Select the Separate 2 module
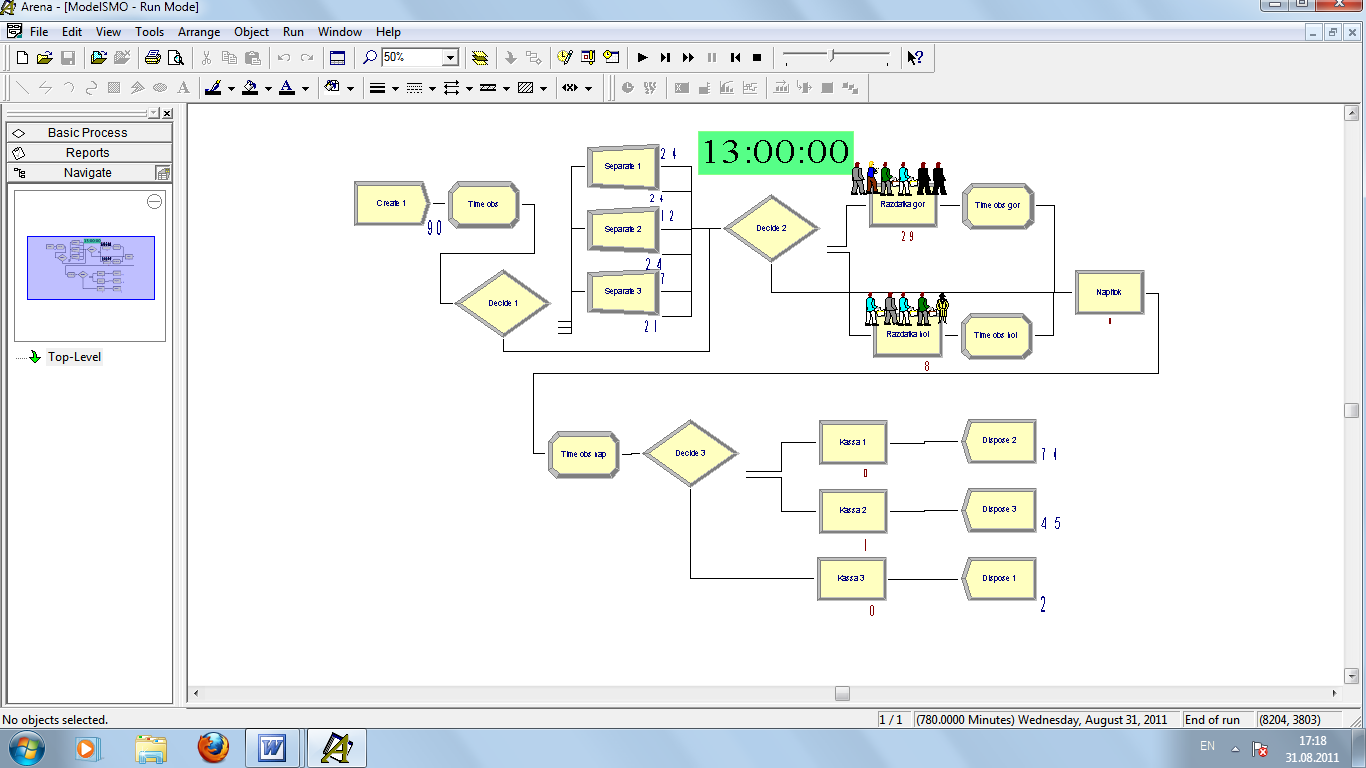The height and width of the screenshot is (768, 1366). click(x=623, y=229)
